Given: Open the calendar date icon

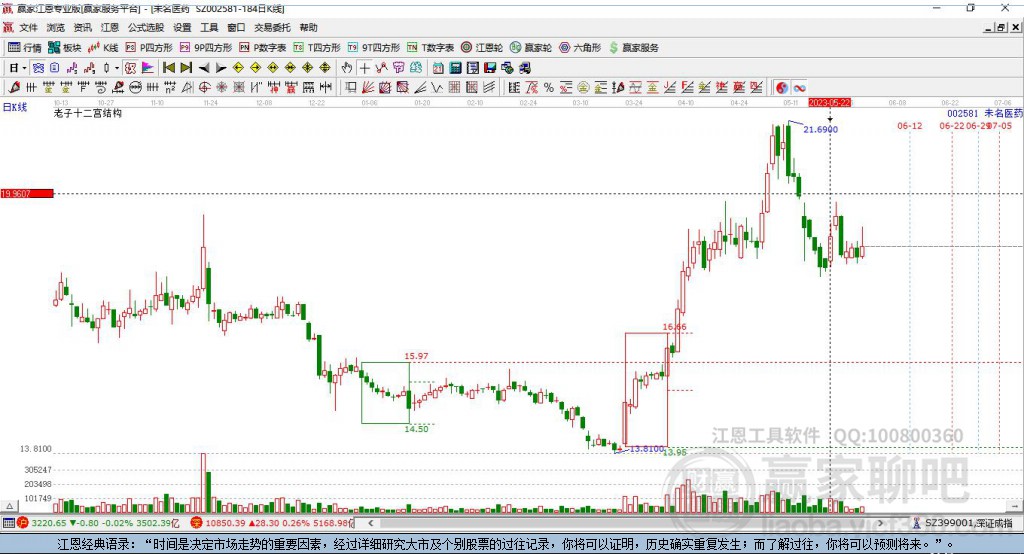Looking at the screenshot, I should click(438, 68).
